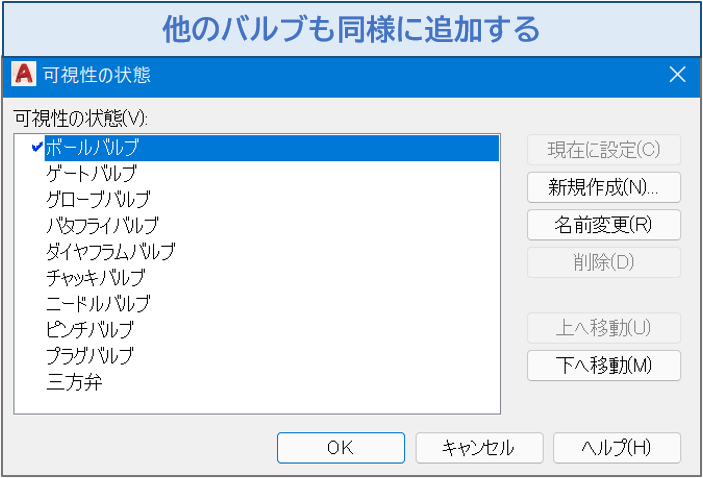
Task: Click the 新規作成(N)... button
Action: (x=603, y=187)
